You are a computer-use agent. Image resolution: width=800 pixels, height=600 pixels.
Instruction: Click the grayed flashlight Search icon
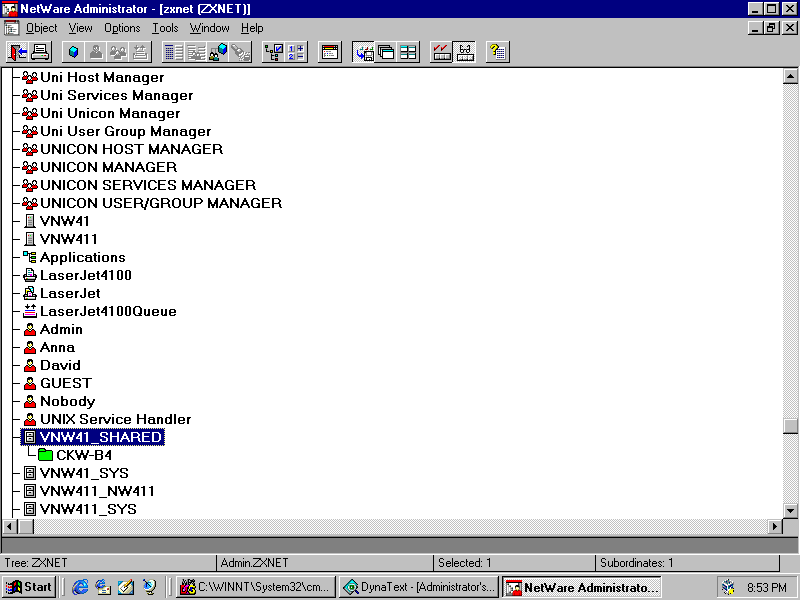click(x=240, y=52)
